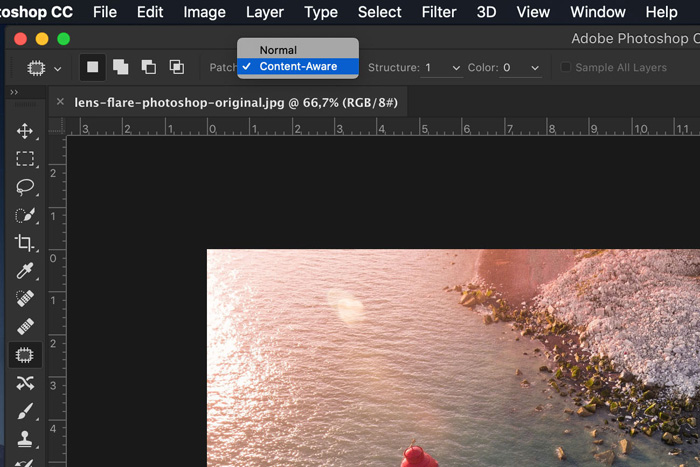
Task: Select the Eyedropper tool
Action: 25,271
